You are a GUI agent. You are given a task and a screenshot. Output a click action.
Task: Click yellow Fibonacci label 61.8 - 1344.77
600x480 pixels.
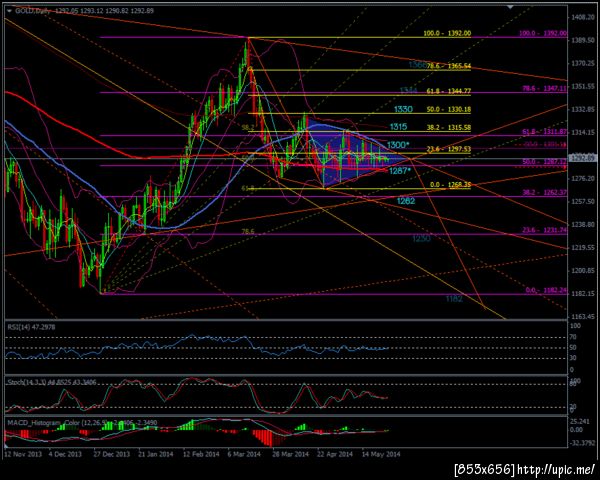pos(449,91)
